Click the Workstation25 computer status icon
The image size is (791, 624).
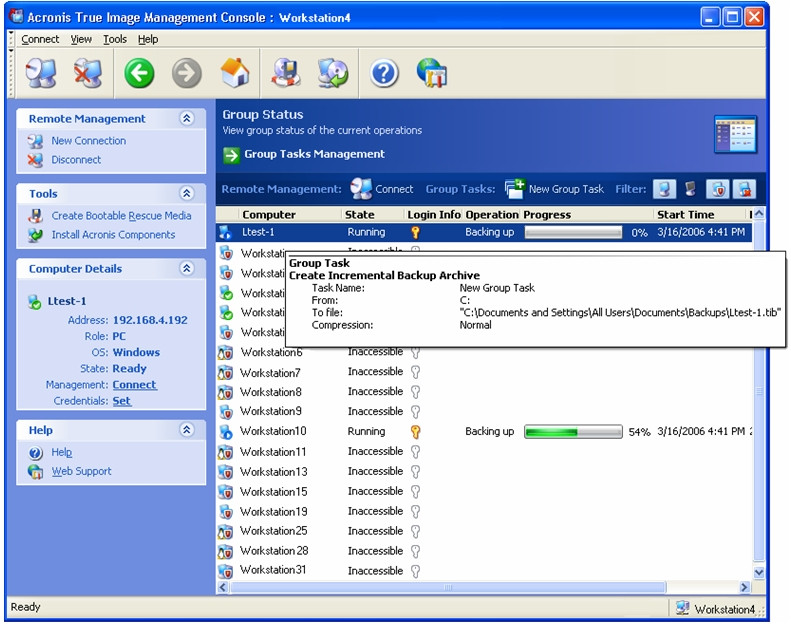225,532
